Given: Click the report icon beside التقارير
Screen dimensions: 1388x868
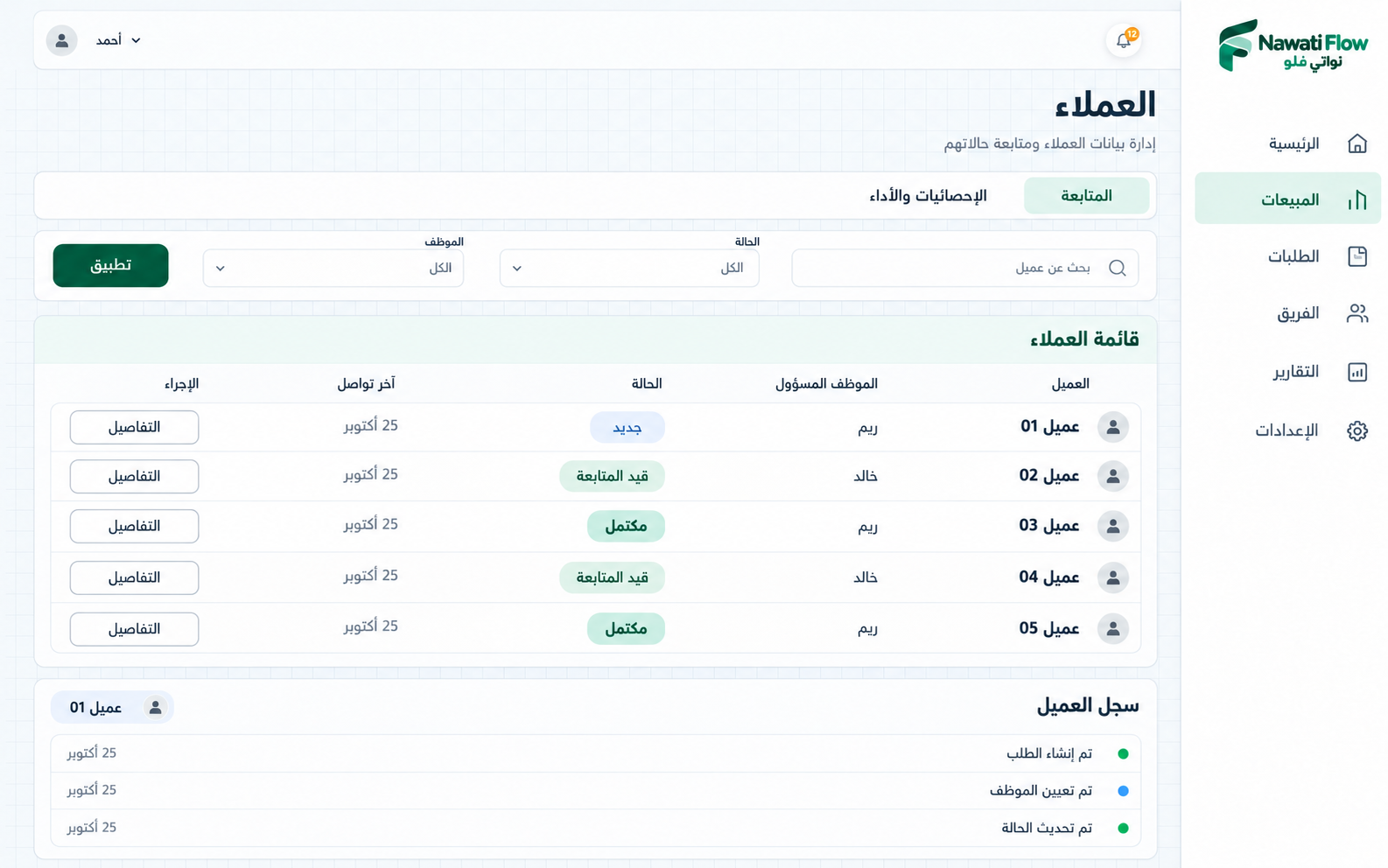Looking at the screenshot, I should (1357, 372).
